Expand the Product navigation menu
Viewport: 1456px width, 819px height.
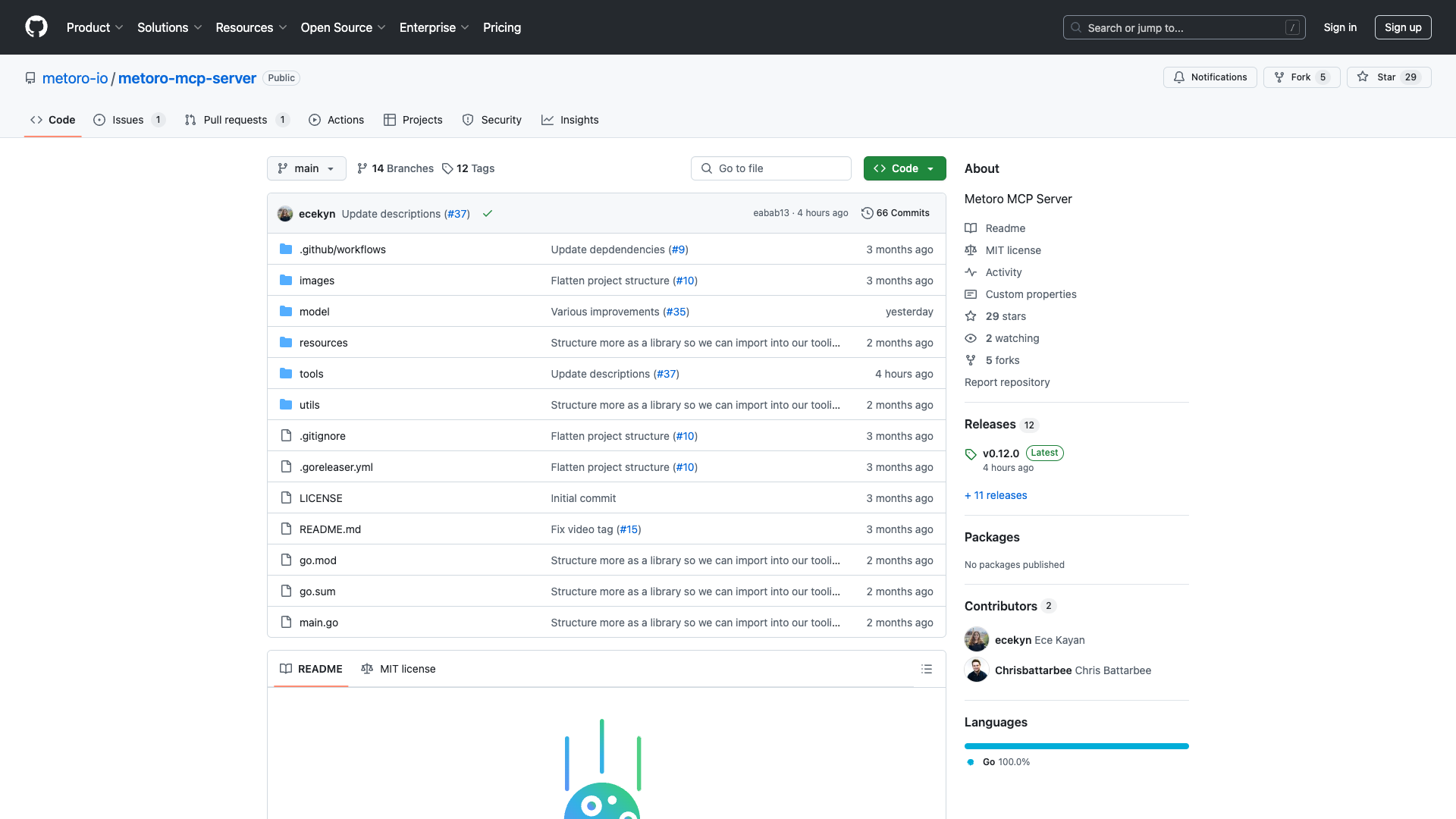95,27
